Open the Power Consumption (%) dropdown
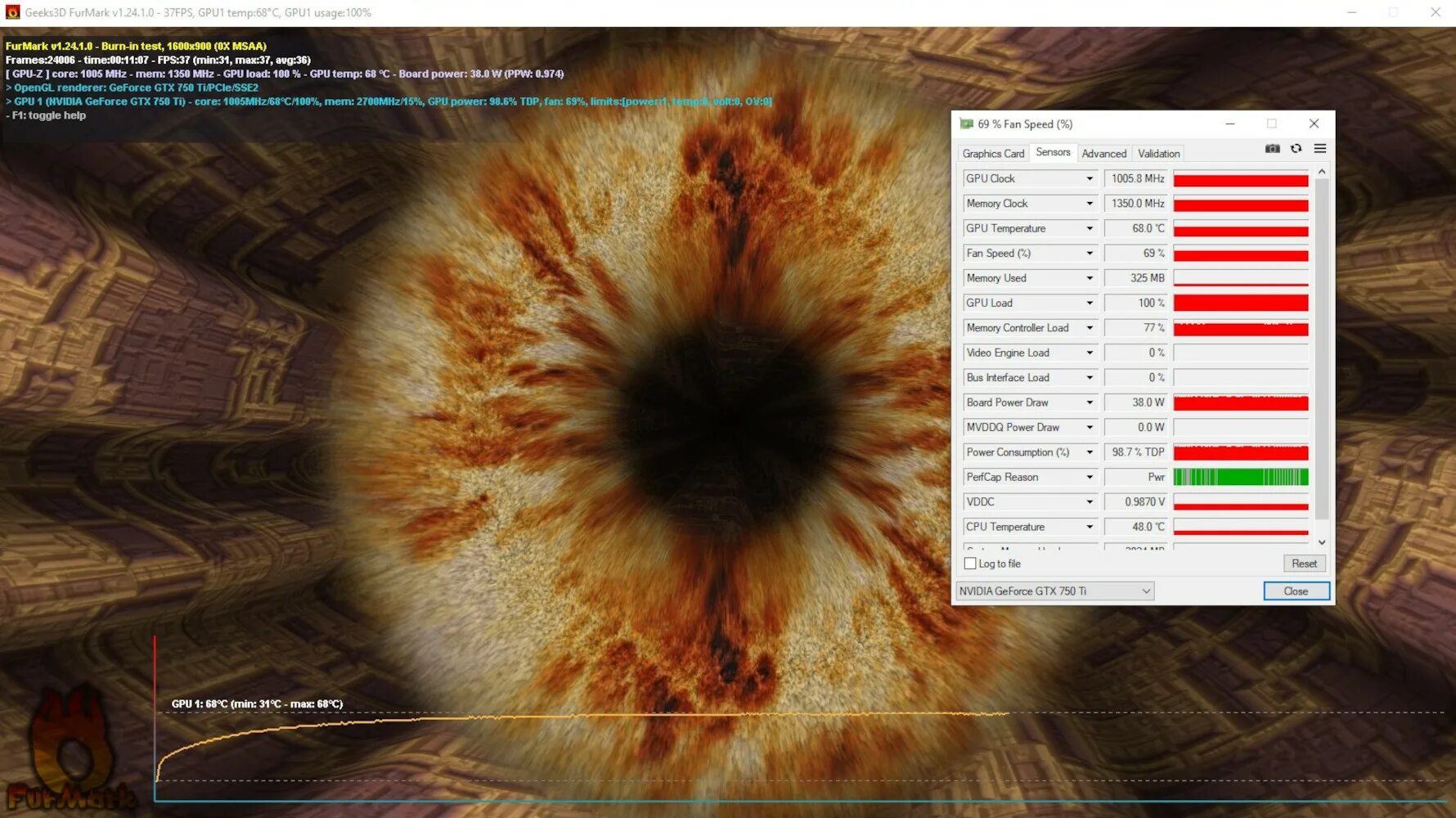 coord(1090,452)
